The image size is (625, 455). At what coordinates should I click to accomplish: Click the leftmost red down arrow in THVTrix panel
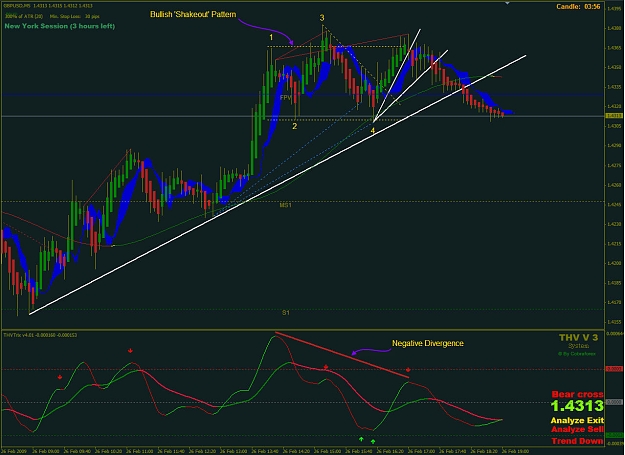60,377
